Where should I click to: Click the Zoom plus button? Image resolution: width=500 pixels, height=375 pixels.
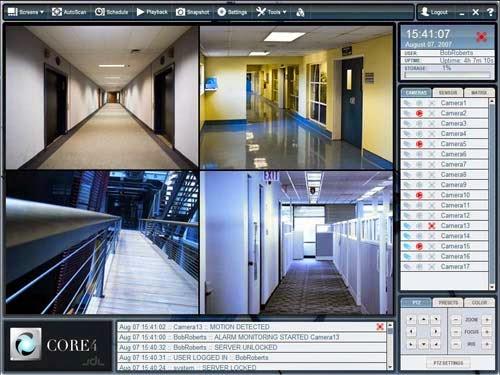click(487, 320)
